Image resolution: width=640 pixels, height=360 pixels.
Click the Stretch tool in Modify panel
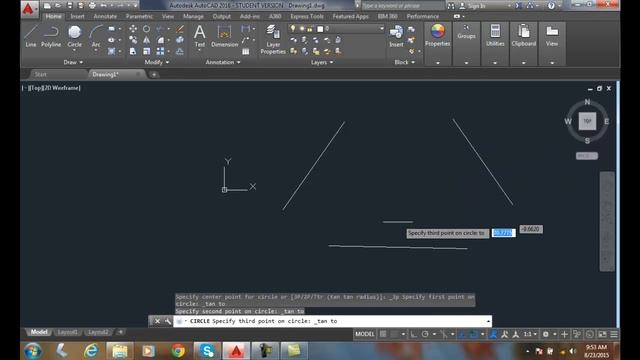coord(133,51)
